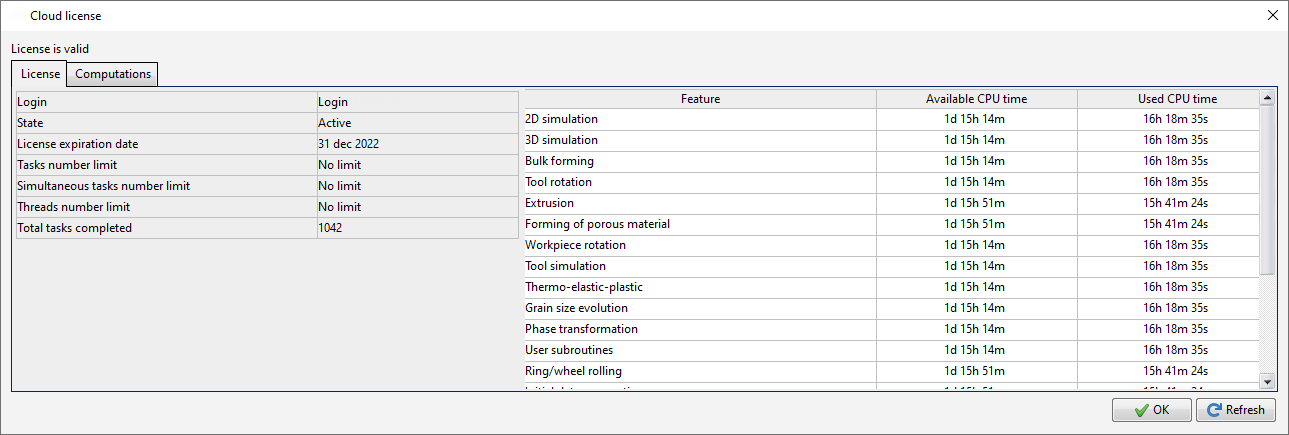Select the License tab
This screenshot has height=435, width=1289.
tap(40, 74)
